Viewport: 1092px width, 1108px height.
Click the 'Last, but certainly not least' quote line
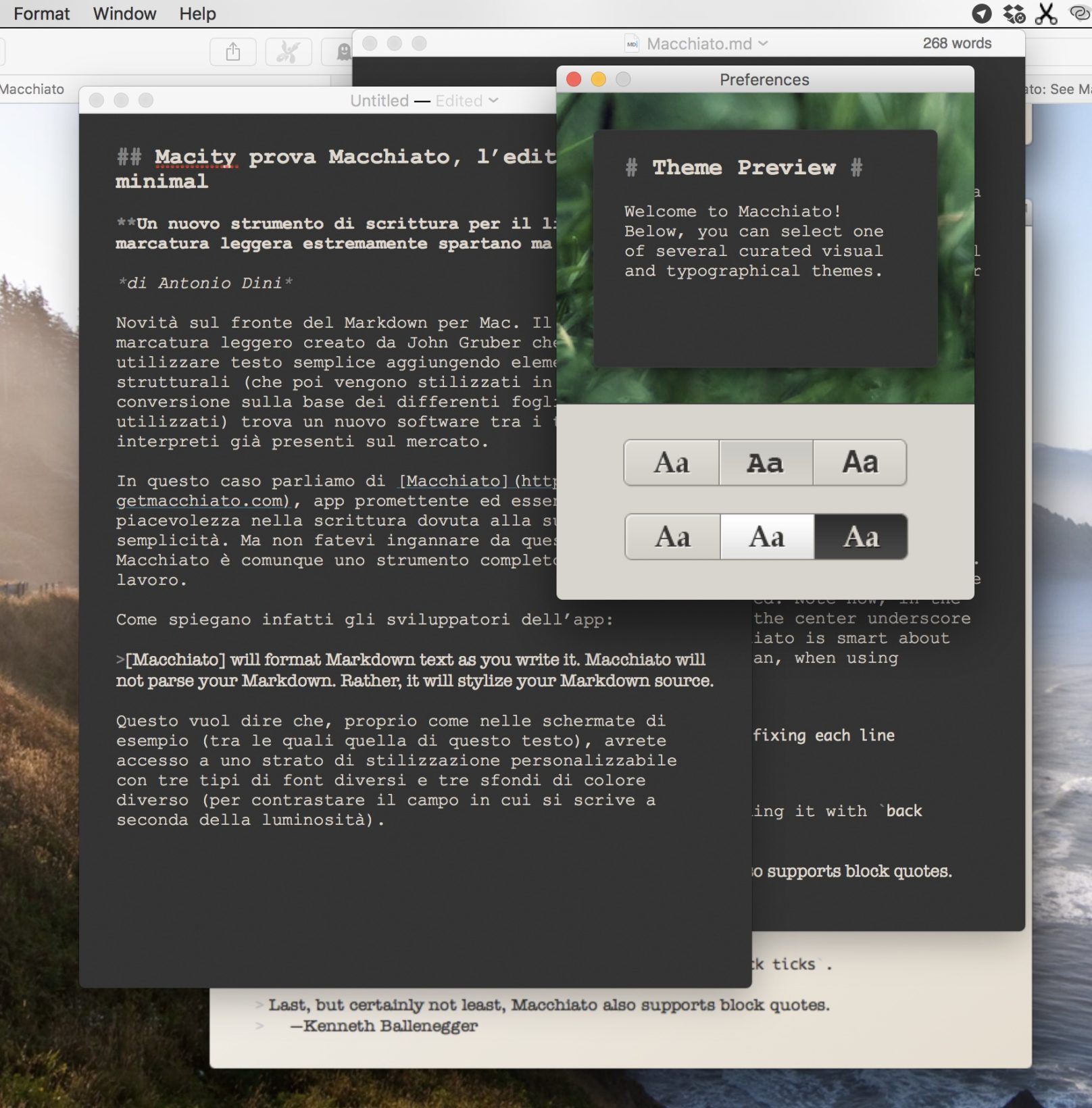549,1005
